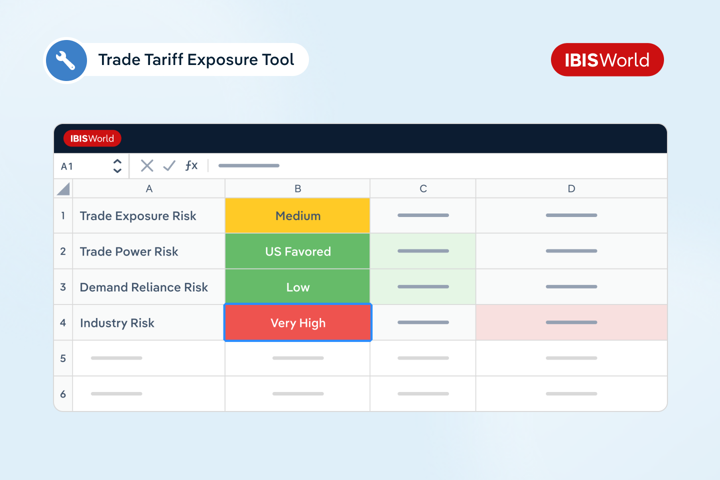Click the cancel X icon in formula bar
The width and height of the screenshot is (720, 480).
tap(147, 166)
